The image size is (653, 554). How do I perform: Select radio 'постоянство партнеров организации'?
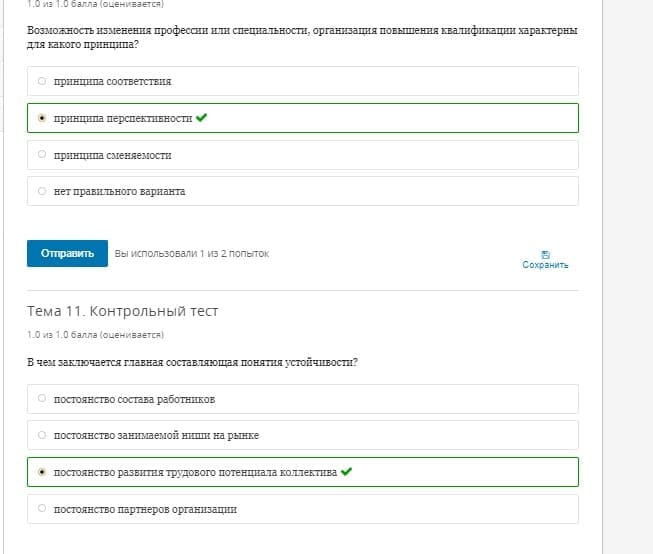42,508
